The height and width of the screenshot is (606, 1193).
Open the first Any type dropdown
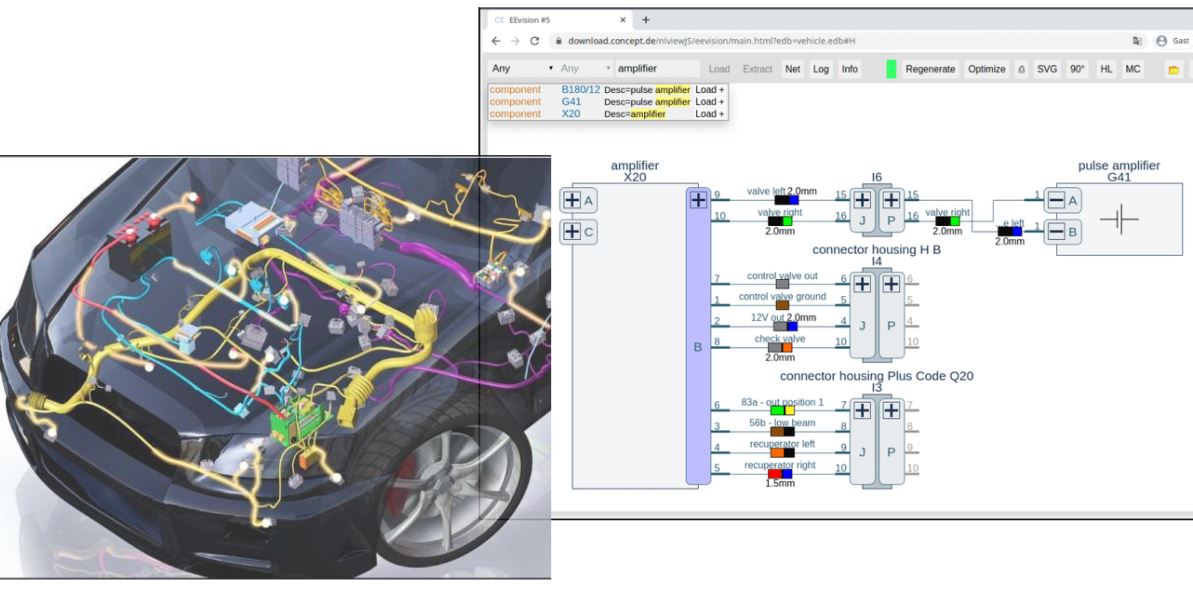(522, 69)
